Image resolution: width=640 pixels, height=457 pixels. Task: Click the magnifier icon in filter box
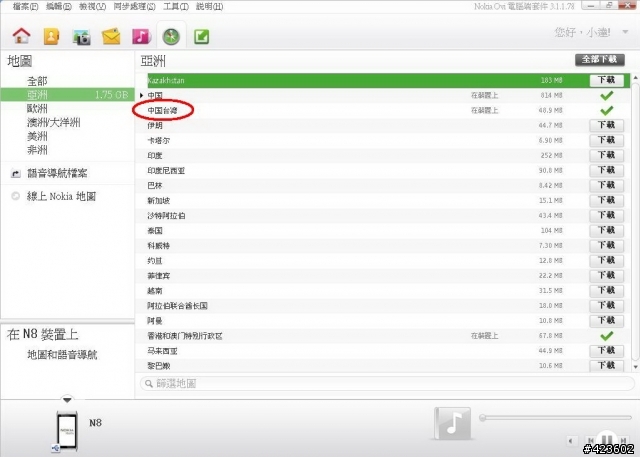coord(149,384)
